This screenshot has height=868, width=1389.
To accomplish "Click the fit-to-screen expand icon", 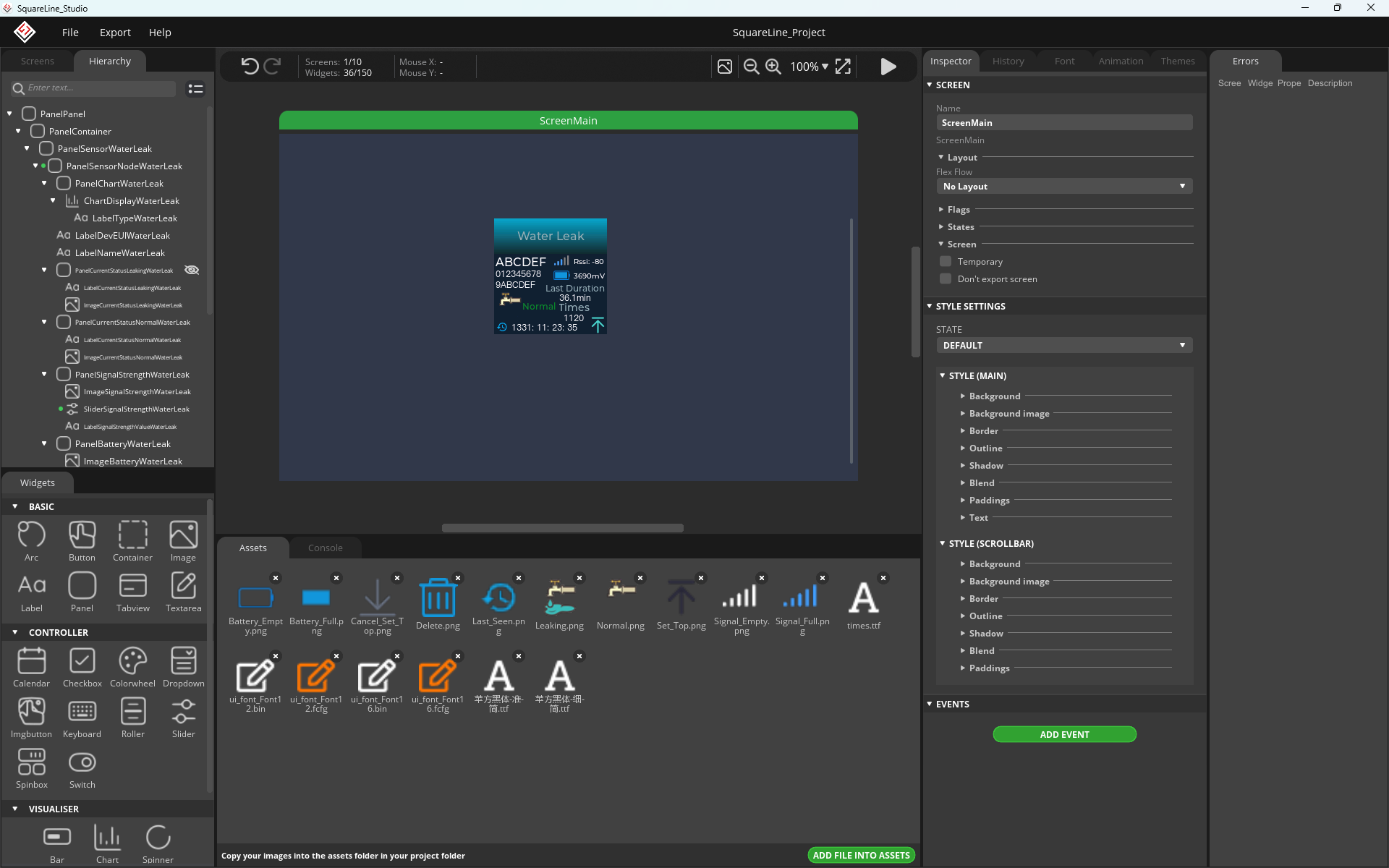I will (x=843, y=67).
